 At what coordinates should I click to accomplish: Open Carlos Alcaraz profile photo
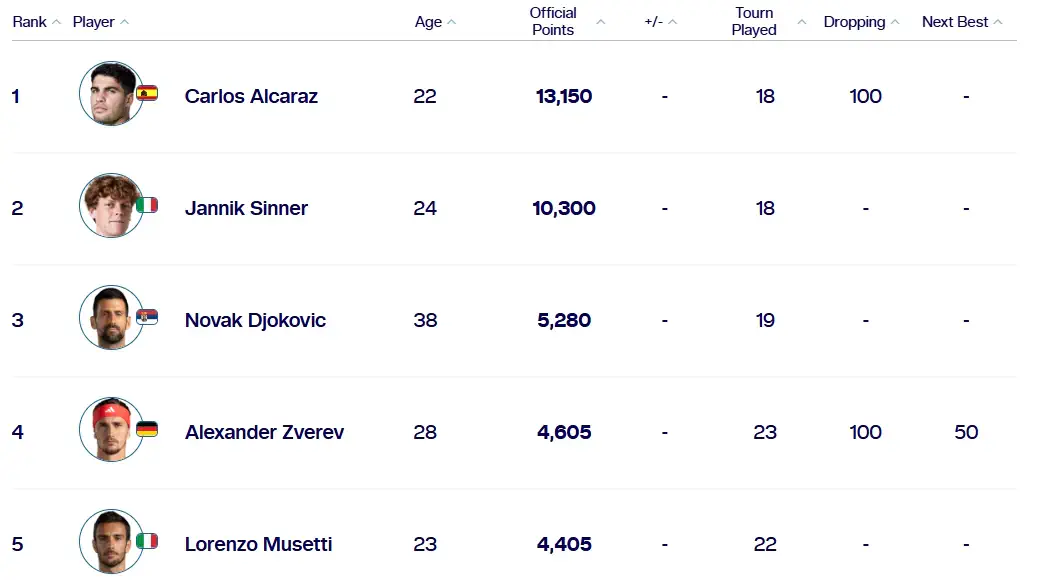point(111,93)
